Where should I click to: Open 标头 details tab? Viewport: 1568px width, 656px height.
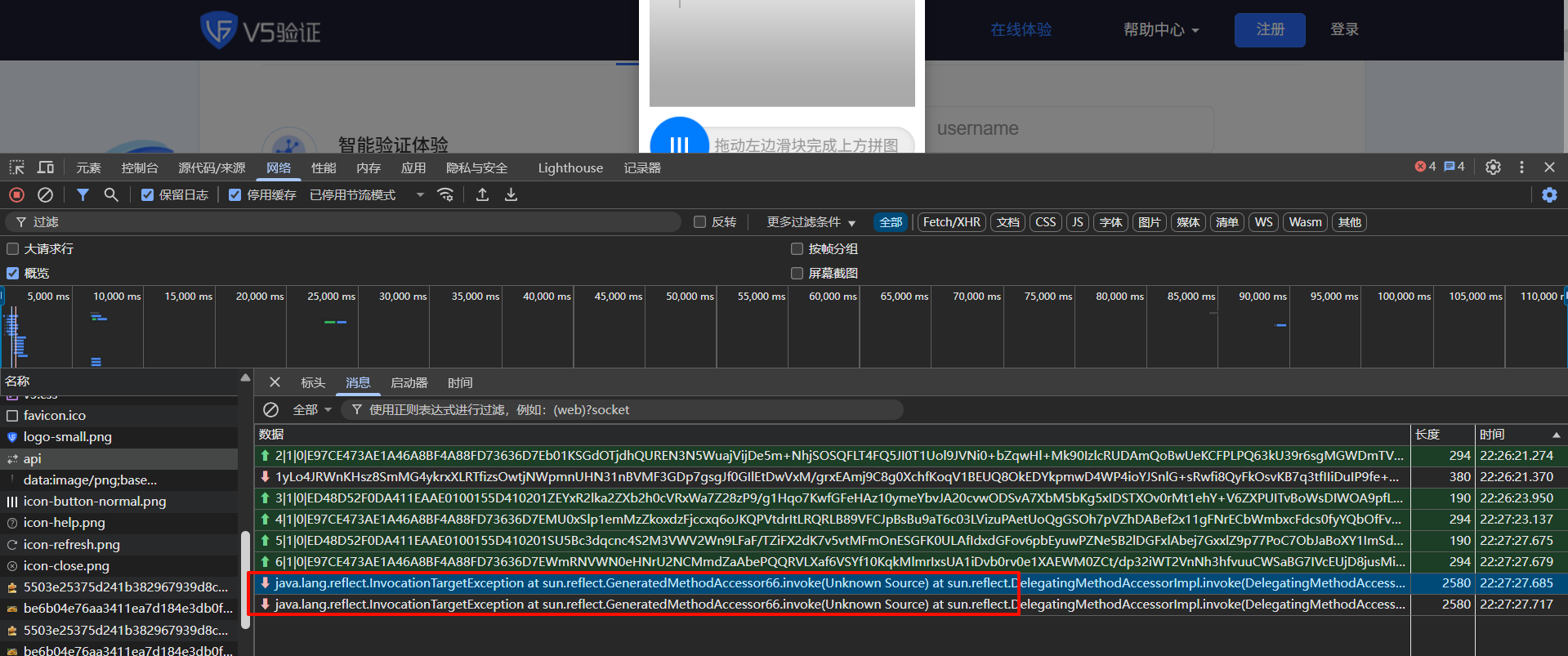(x=313, y=383)
